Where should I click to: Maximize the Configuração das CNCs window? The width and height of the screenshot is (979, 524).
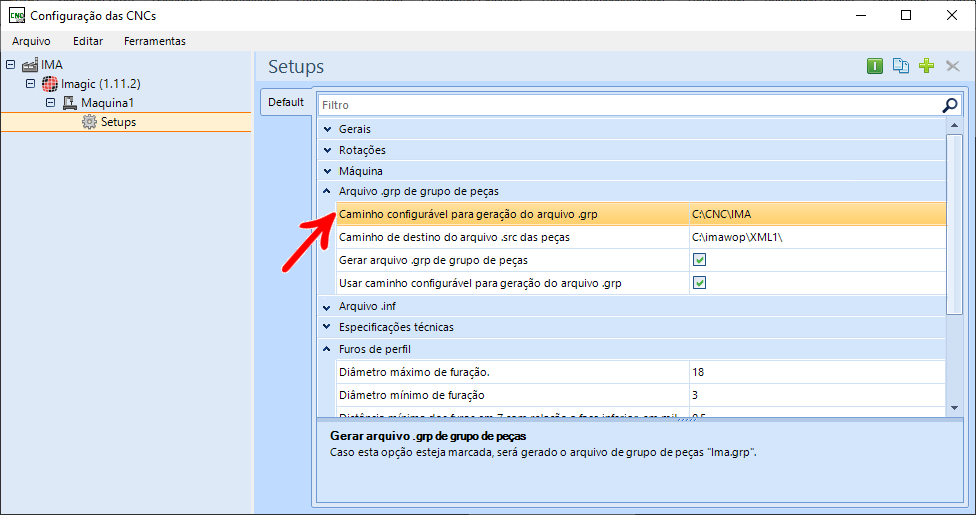tap(906, 16)
